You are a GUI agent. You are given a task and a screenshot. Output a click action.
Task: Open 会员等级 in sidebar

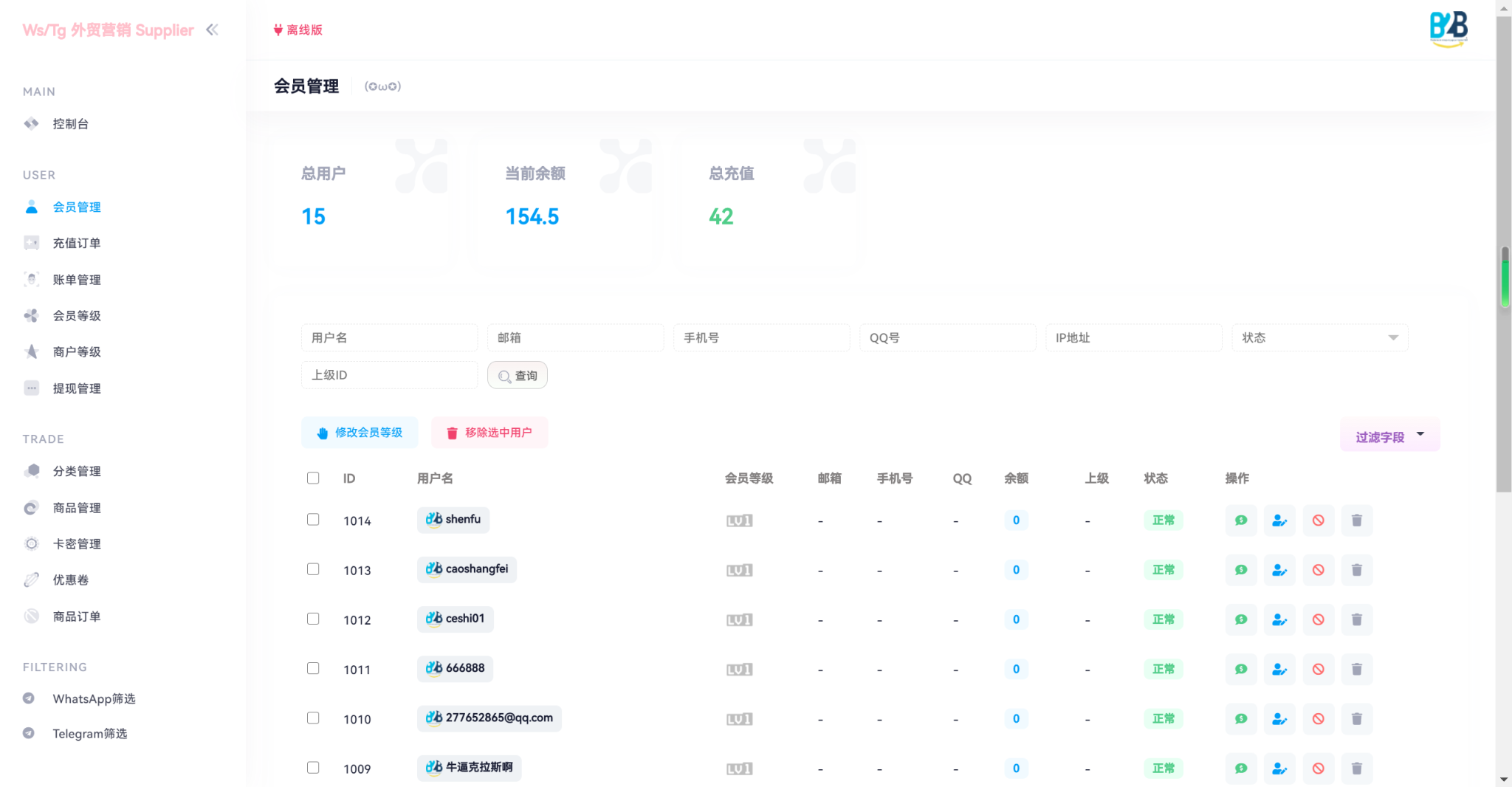click(x=76, y=316)
